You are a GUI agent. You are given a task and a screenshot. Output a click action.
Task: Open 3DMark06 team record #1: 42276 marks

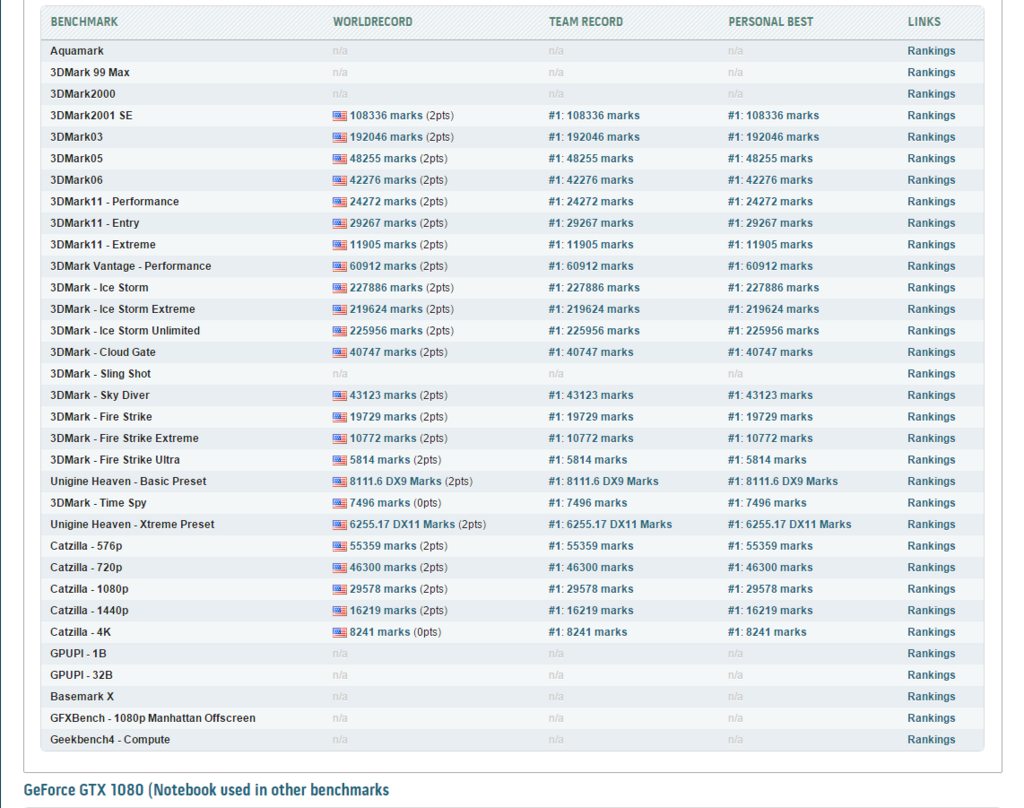pyautogui.click(x=591, y=180)
